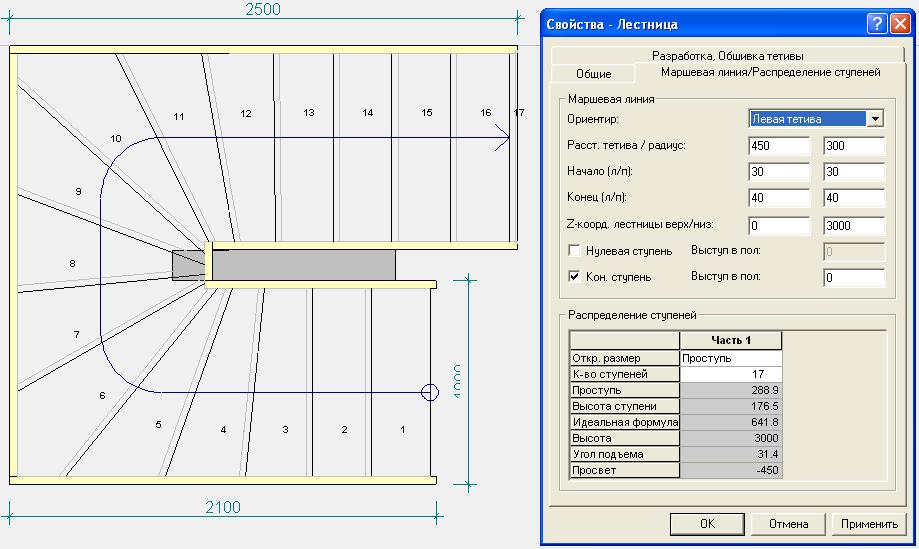Click the right Начало (л/п) field
The height and width of the screenshot is (549, 919).
coord(854,172)
